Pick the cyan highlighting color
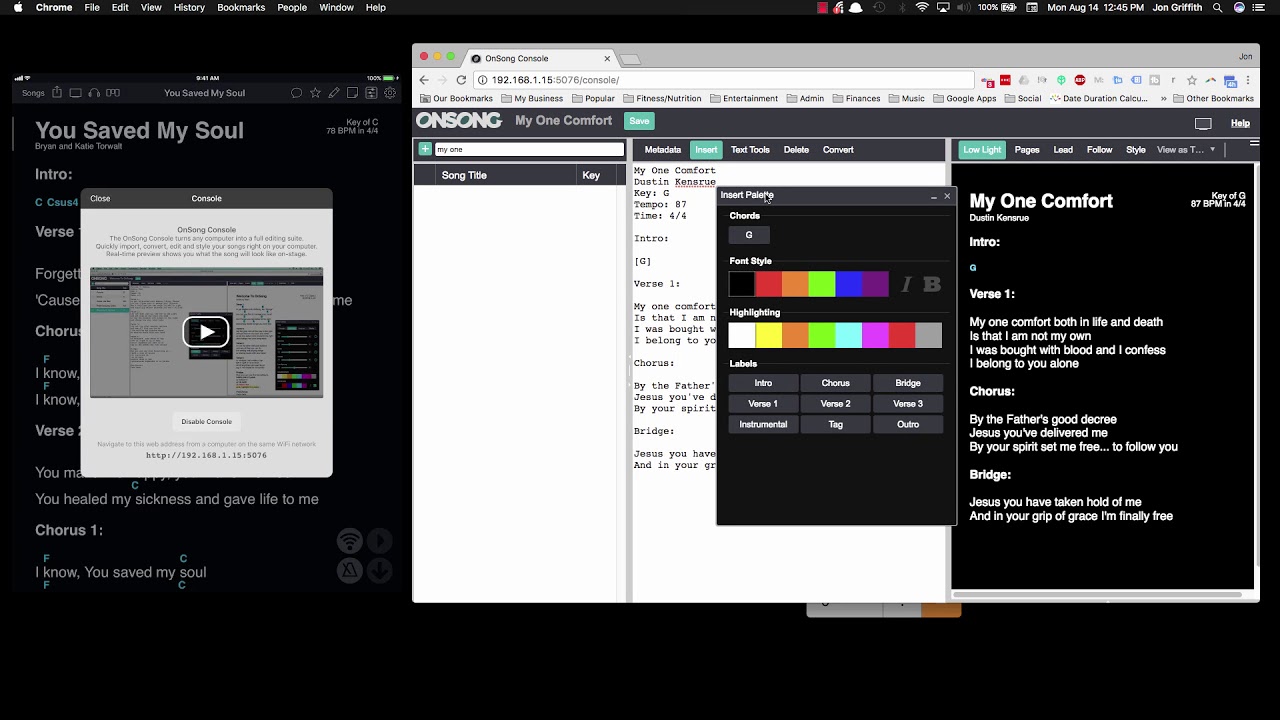Screen dimensions: 1280x720 click(848, 335)
